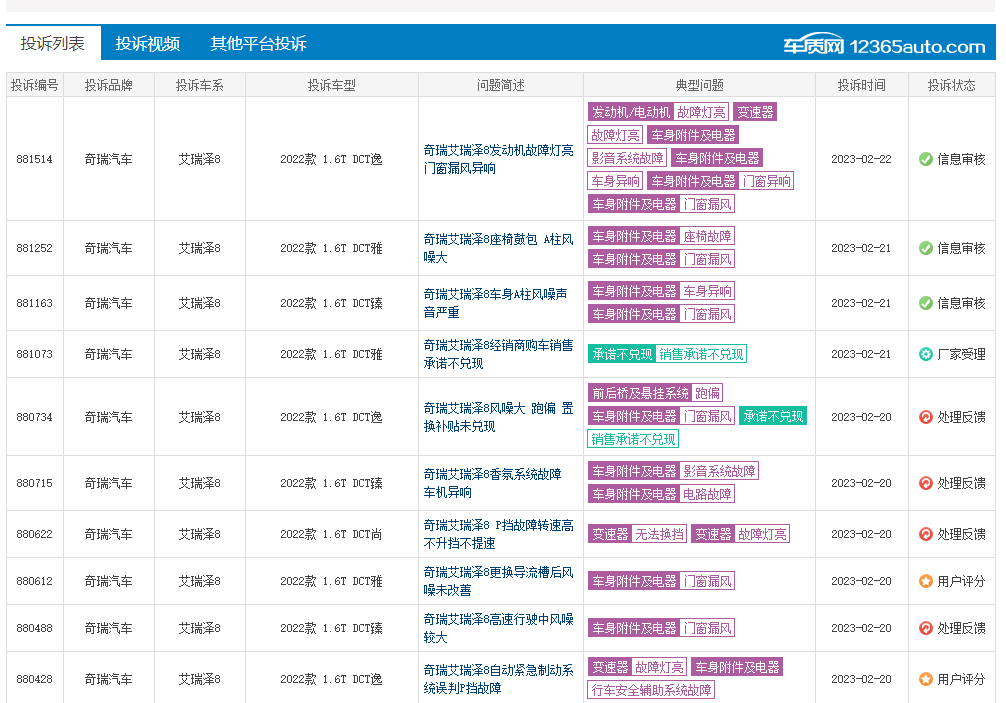This screenshot has height=703, width=1006.
Task: Open complaint 奇瑞艾瑞泽8更换导流槽后风噪未改善
Action: coord(499,581)
